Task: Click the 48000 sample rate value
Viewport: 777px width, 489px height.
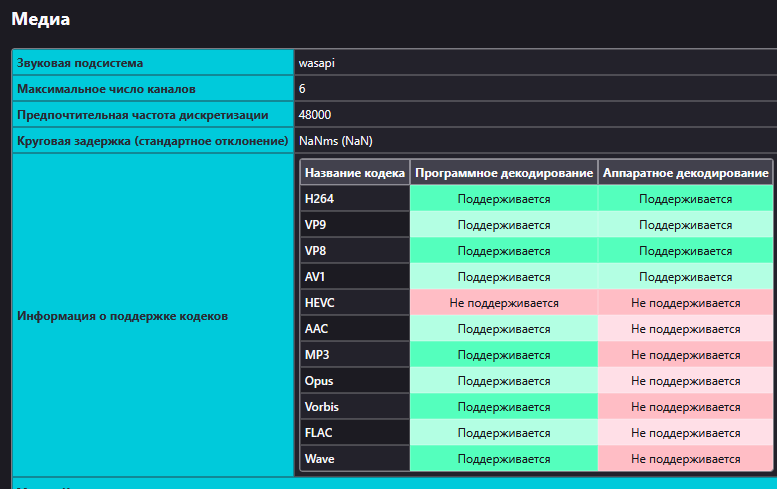Action: click(315, 115)
